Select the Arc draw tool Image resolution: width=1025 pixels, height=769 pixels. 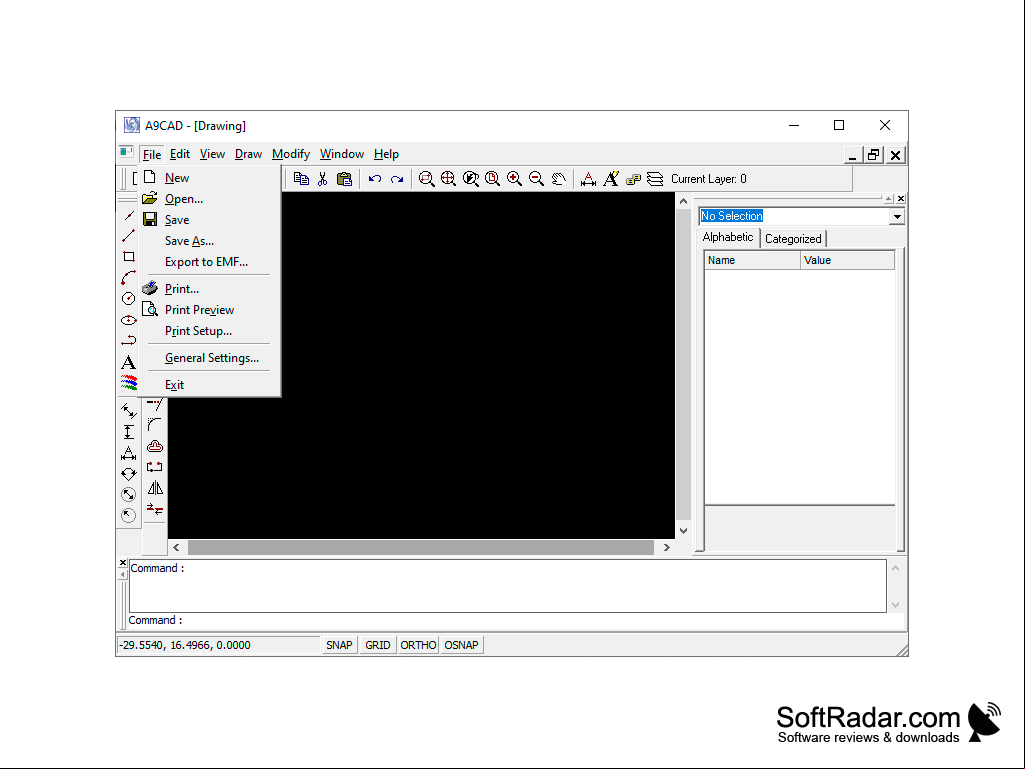(x=129, y=278)
